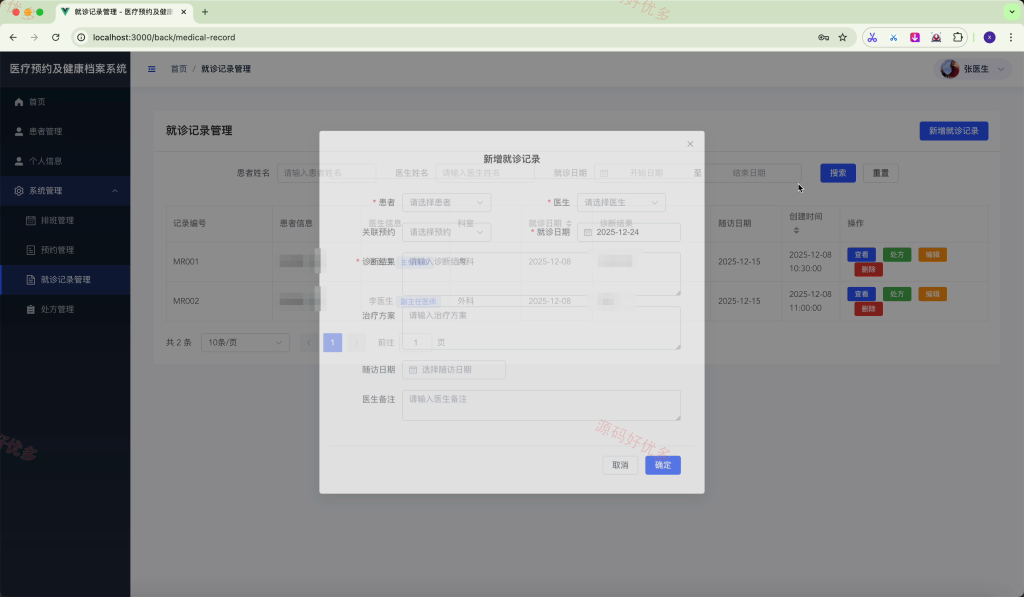Open 预约管理 in the sidebar

pos(65,250)
